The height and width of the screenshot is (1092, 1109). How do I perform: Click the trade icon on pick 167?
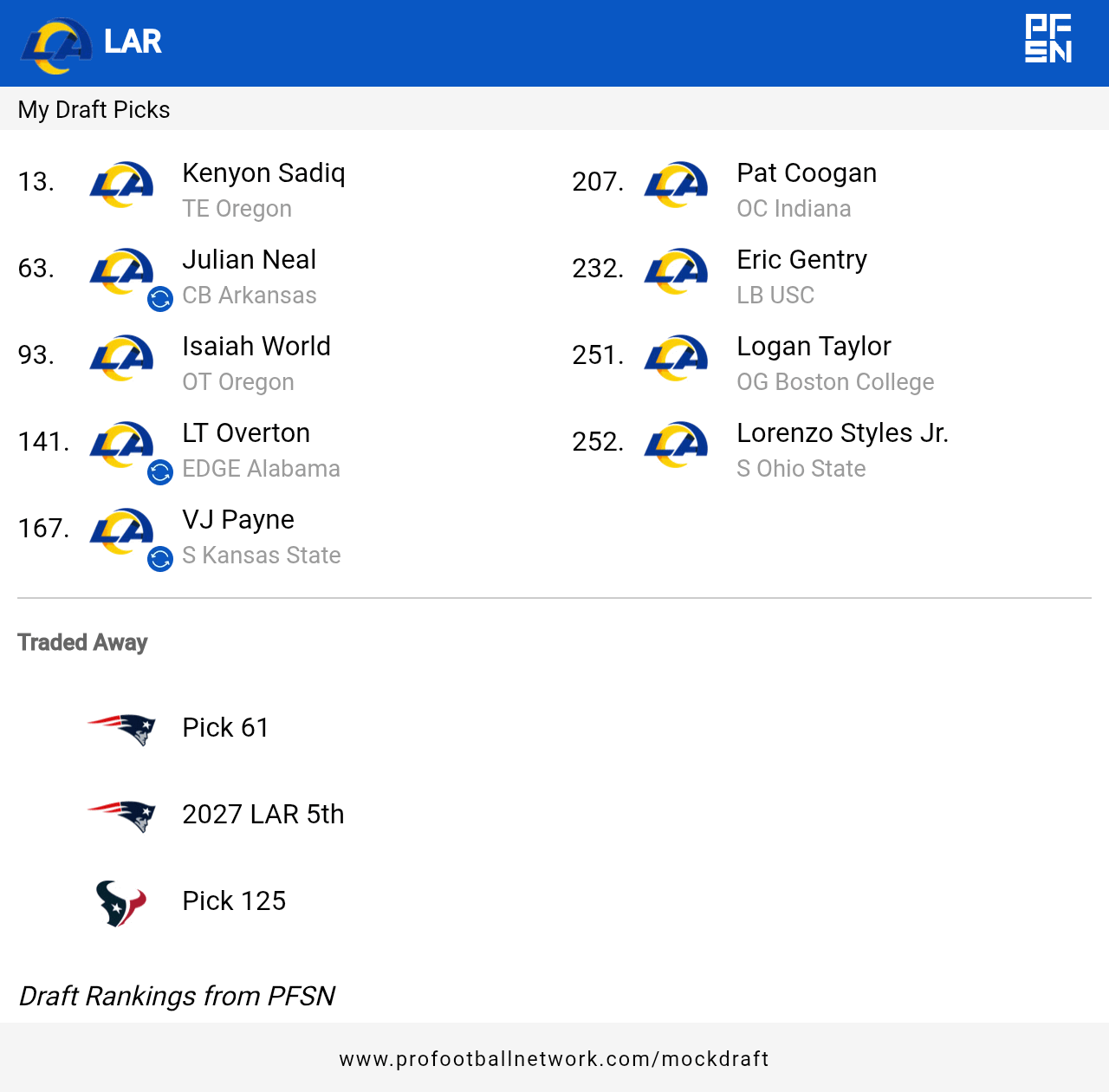160,559
